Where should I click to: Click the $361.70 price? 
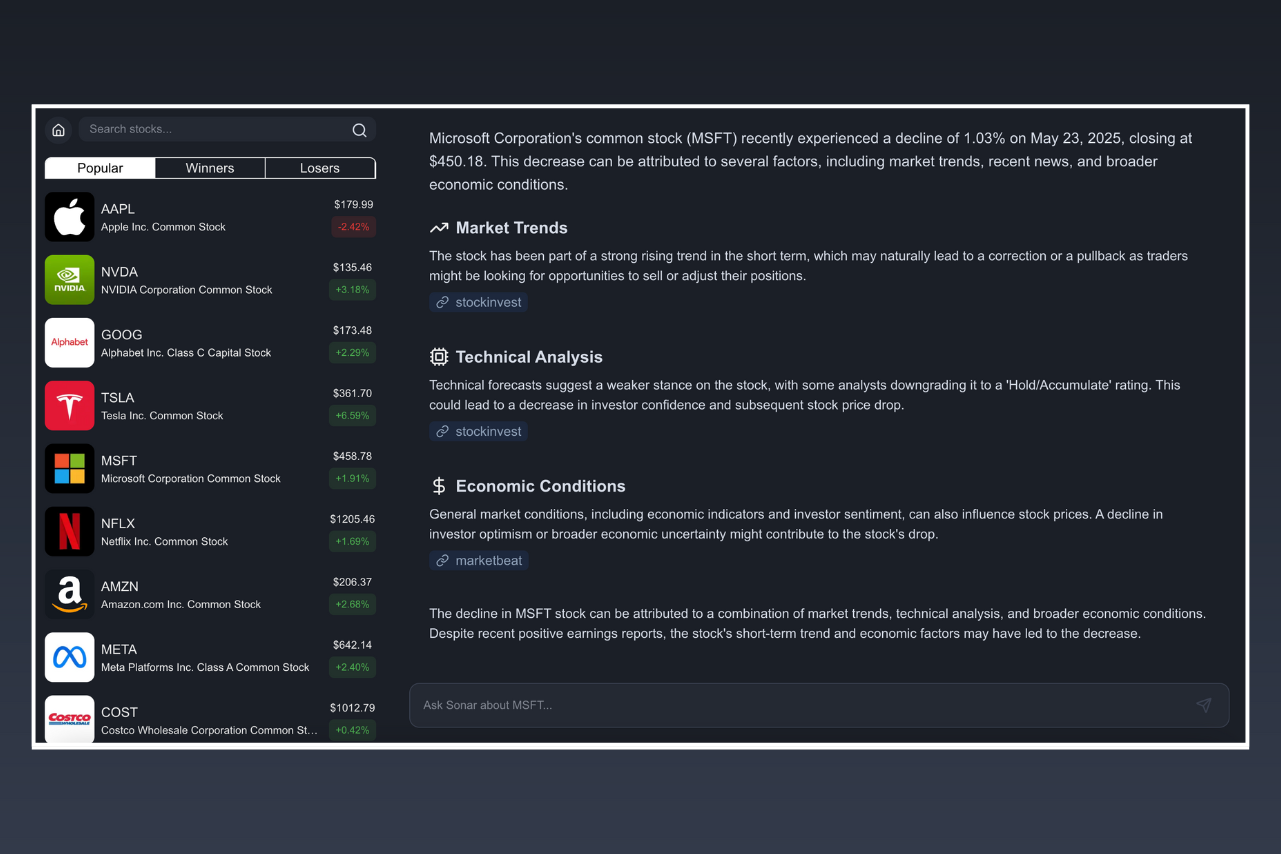(x=353, y=394)
